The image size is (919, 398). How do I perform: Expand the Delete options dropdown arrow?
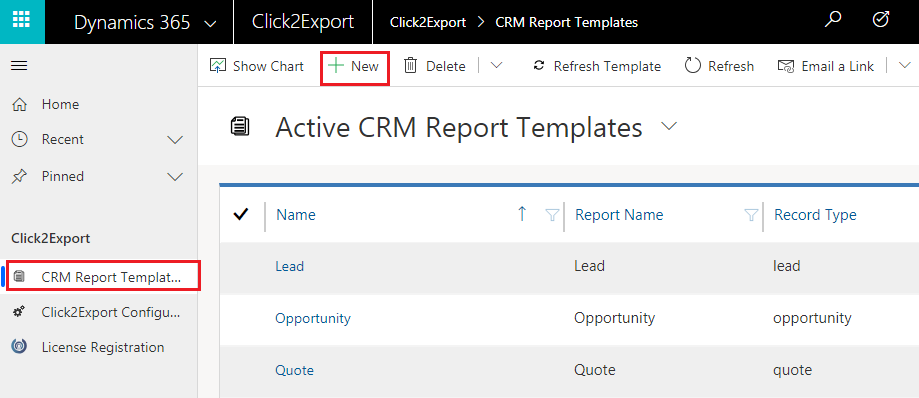pos(496,66)
